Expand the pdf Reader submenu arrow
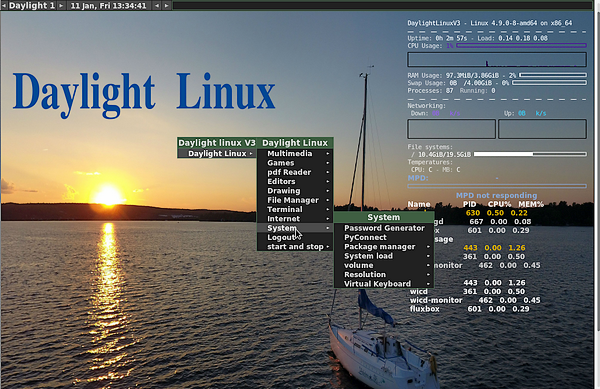This screenshot has width=600, height=389. coord(328,173)
